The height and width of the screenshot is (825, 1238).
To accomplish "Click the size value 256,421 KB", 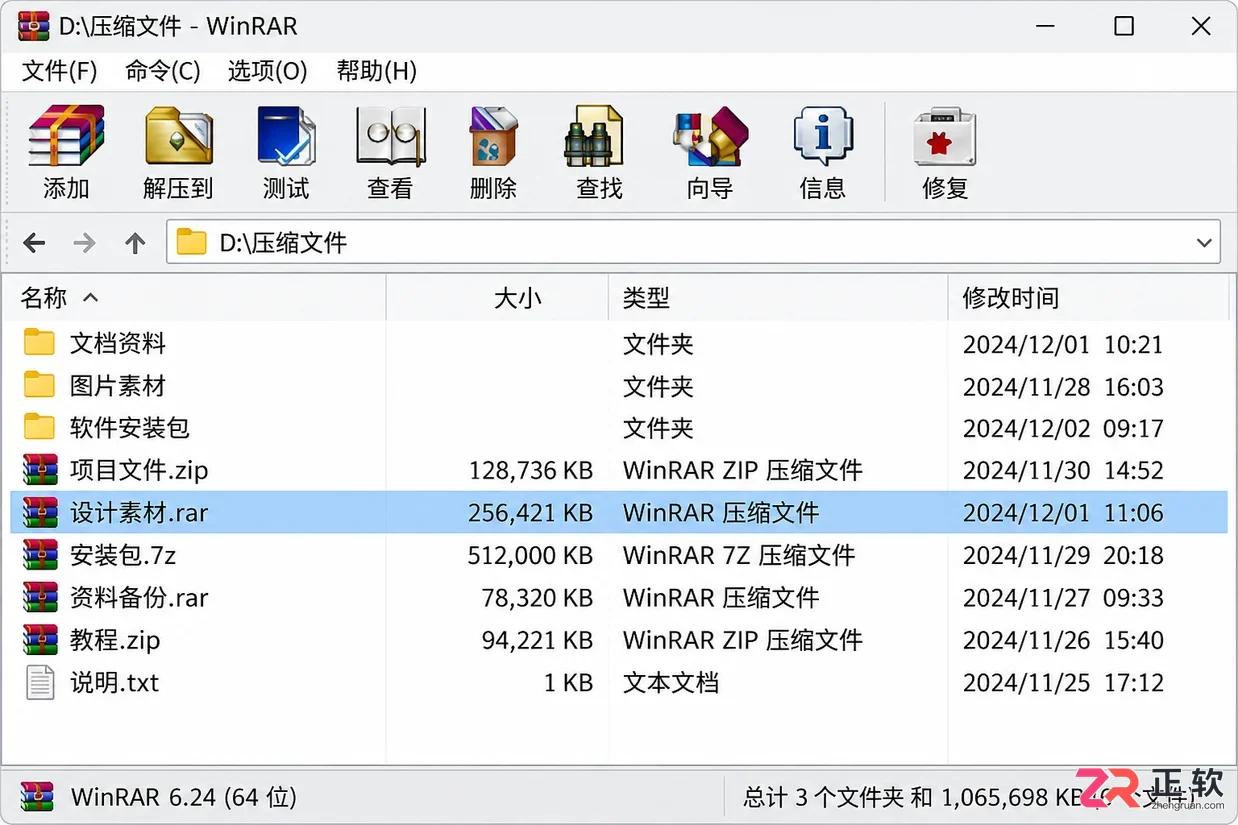I will pyautogui.click(x=530, y=512).
